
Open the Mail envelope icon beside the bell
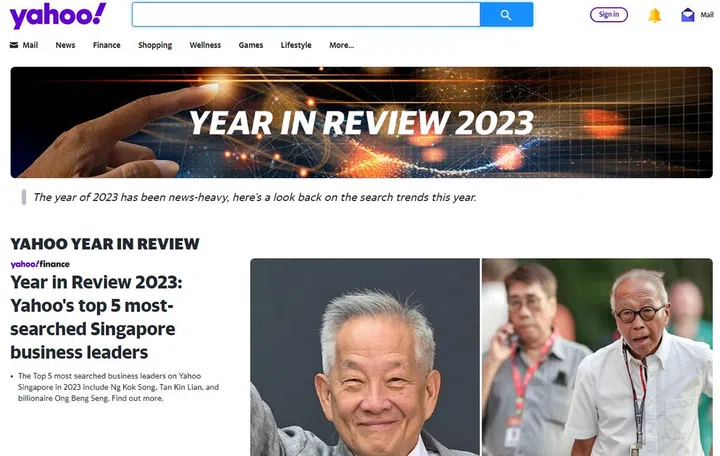point(688,15)
